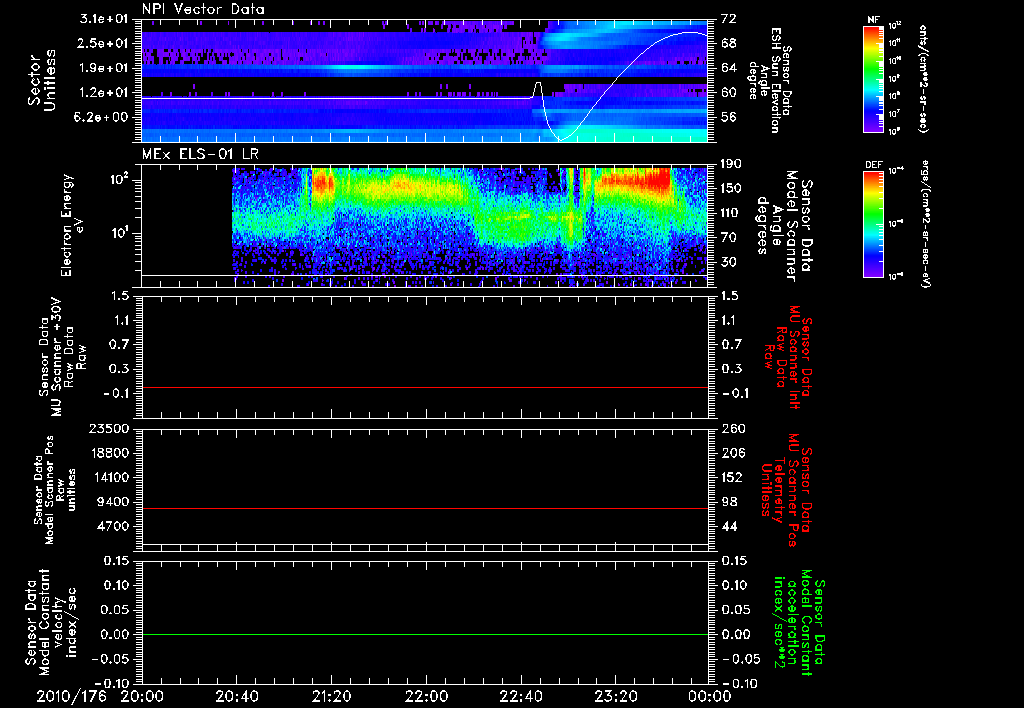Click the 22:00 time axis label
Viewport: 1024px width, 708px height.
coord(426,696)
